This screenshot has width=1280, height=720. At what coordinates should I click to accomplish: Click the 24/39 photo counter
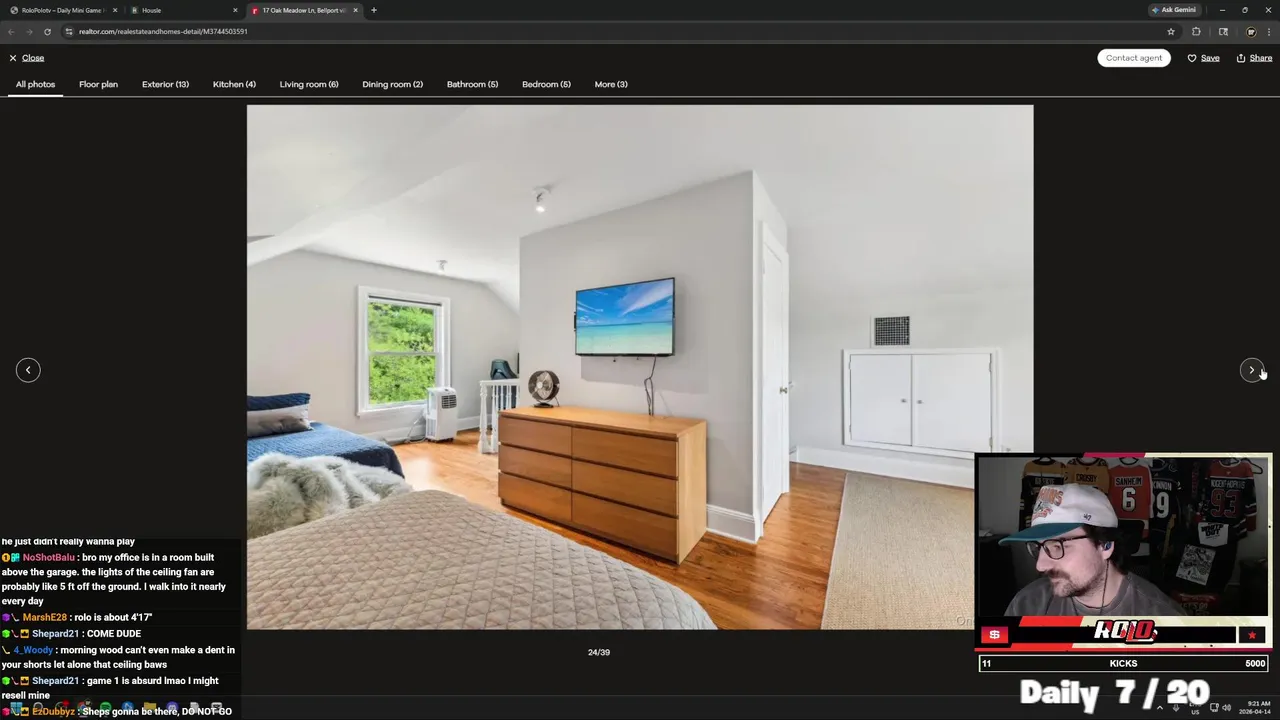click(x=599, y=652)
